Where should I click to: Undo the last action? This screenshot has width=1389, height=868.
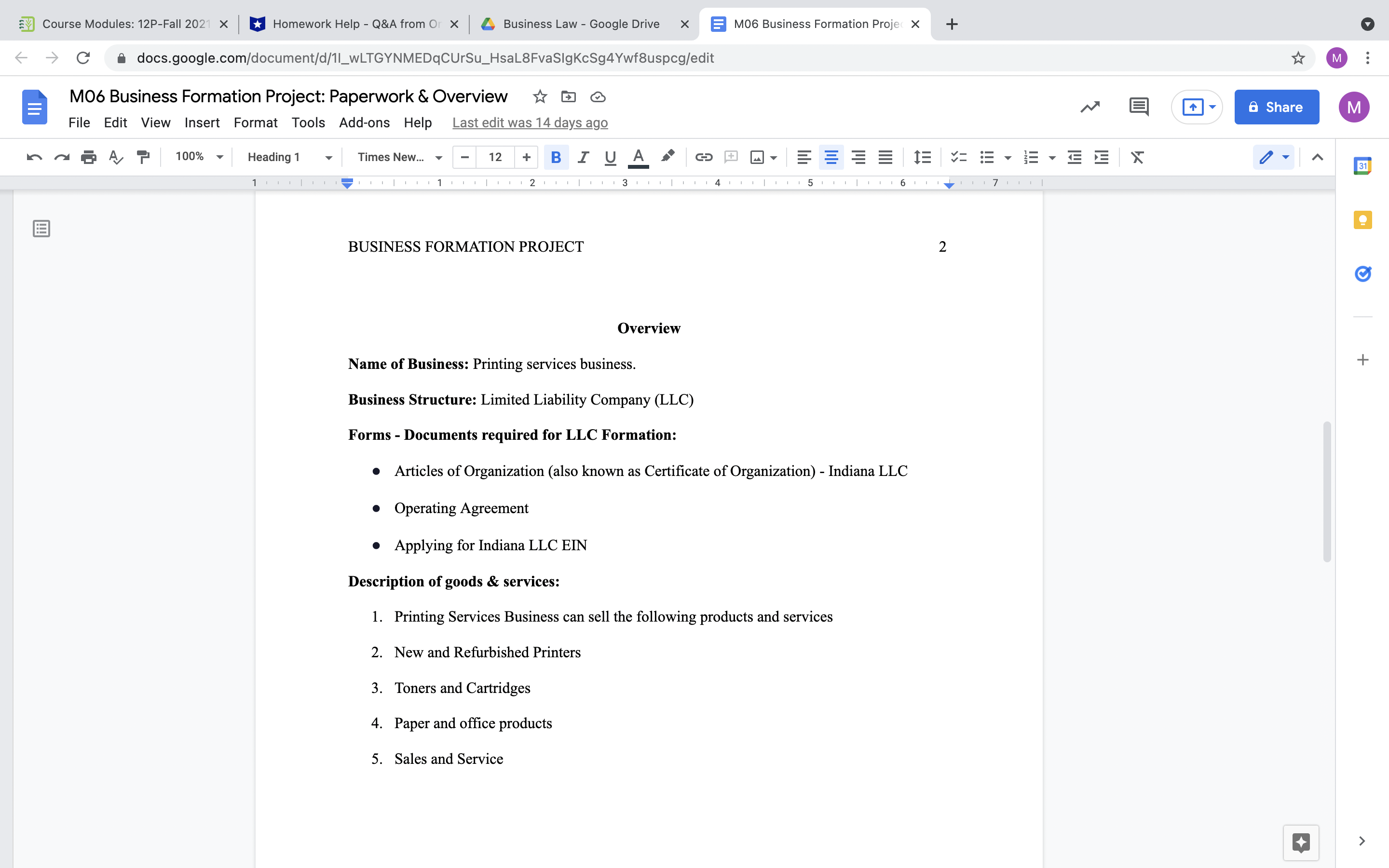coord(34,157)
